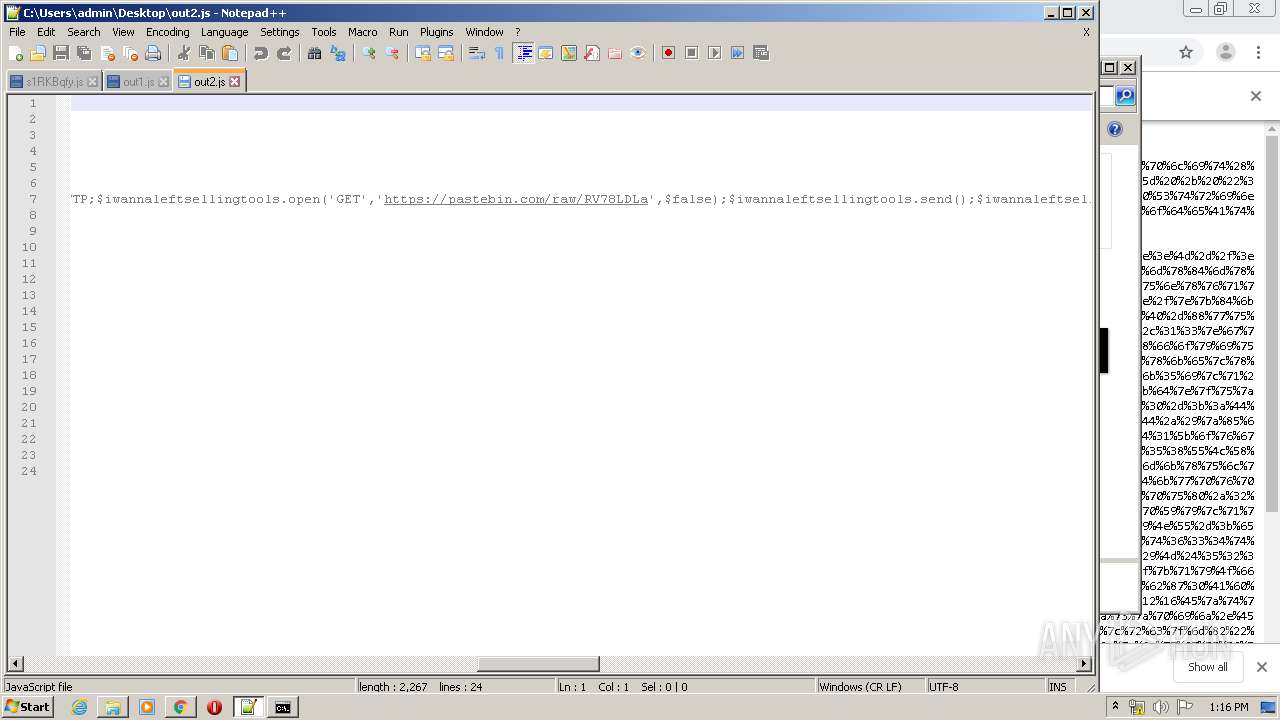The width and height of the screenshot is (1280, 720).
Task: Click the Zoom In icon
Action: [x=369, y=53]
